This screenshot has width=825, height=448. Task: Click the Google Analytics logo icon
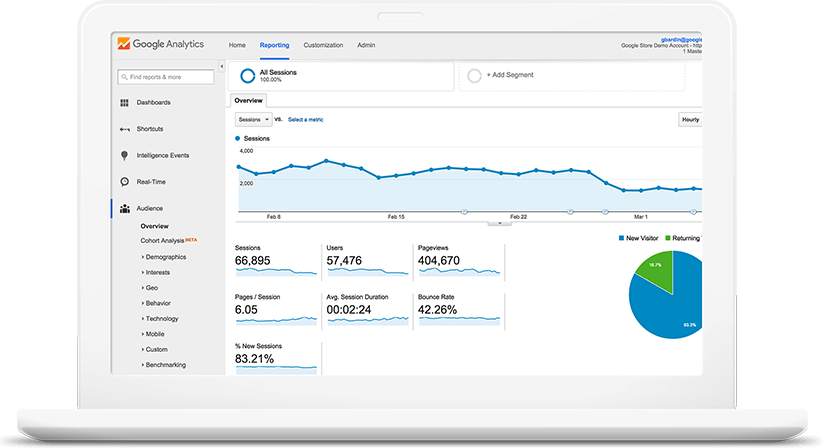pyautogui.click(x=123, y=44)
